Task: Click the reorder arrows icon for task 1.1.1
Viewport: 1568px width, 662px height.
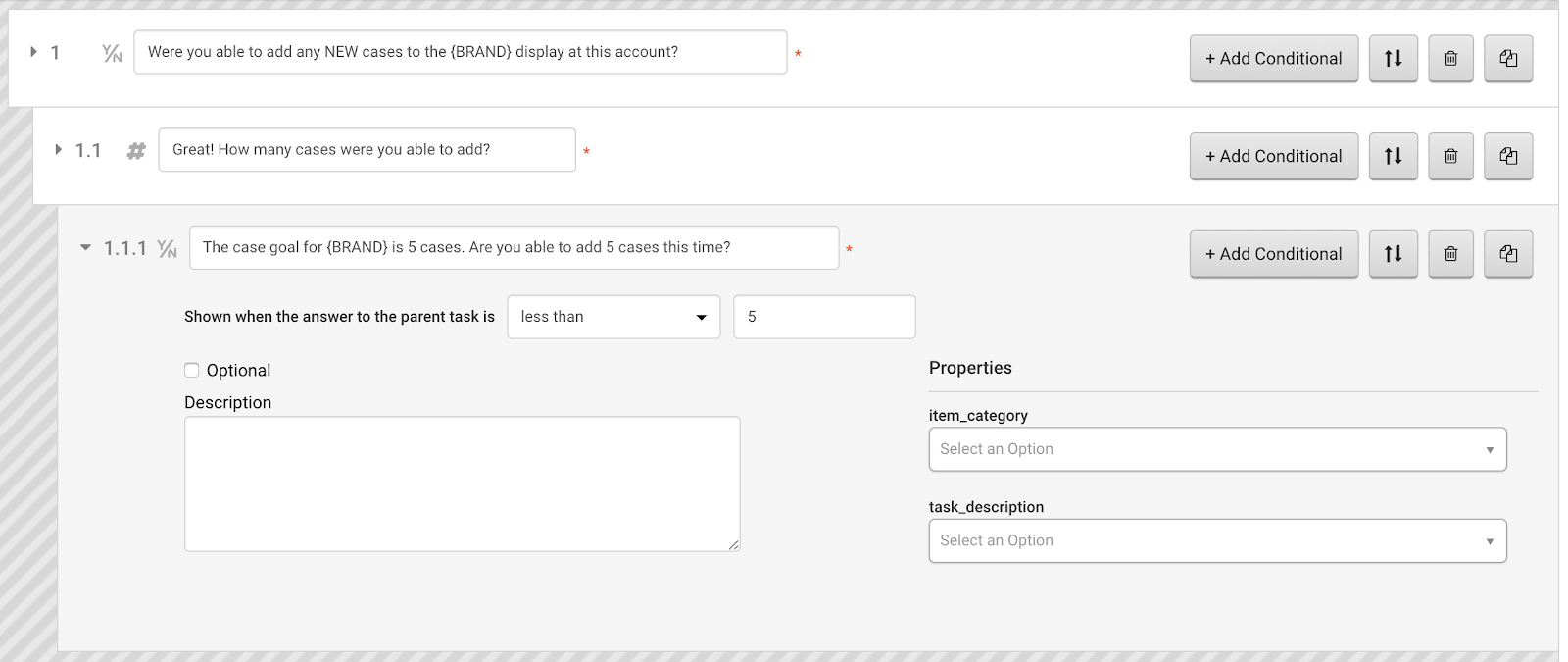Action: pos(1393,254)
